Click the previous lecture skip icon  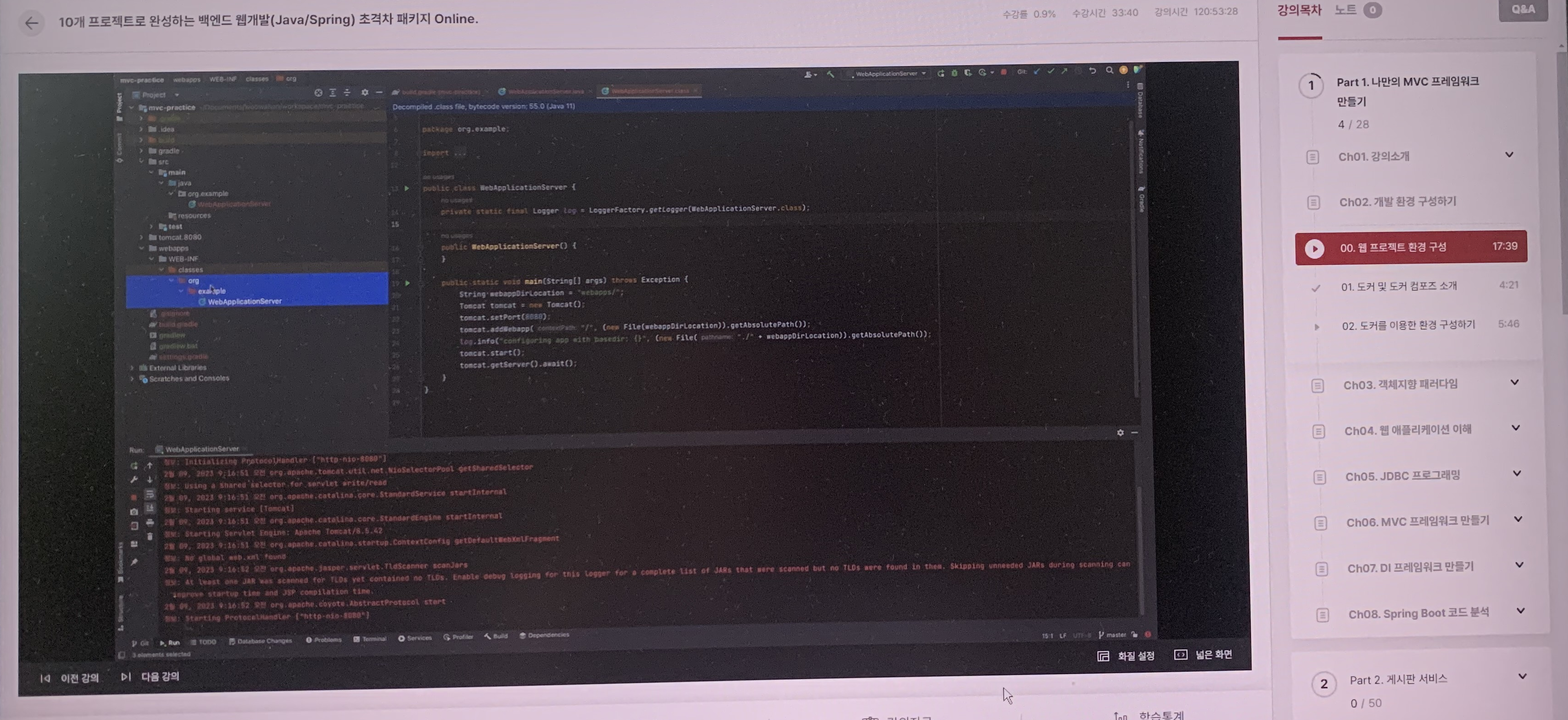[x=45, y=678]
